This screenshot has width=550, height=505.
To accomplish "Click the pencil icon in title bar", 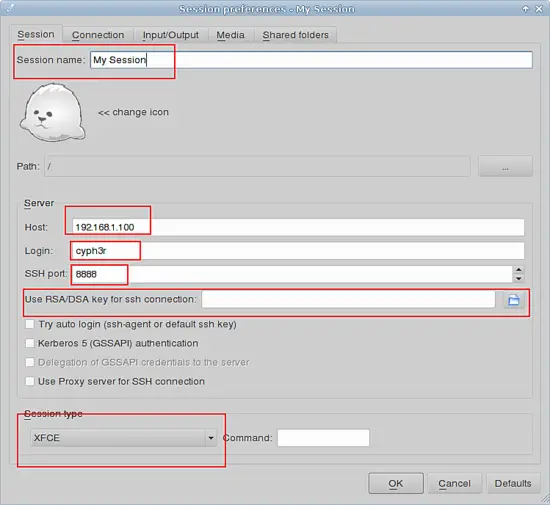I will 10,7.
